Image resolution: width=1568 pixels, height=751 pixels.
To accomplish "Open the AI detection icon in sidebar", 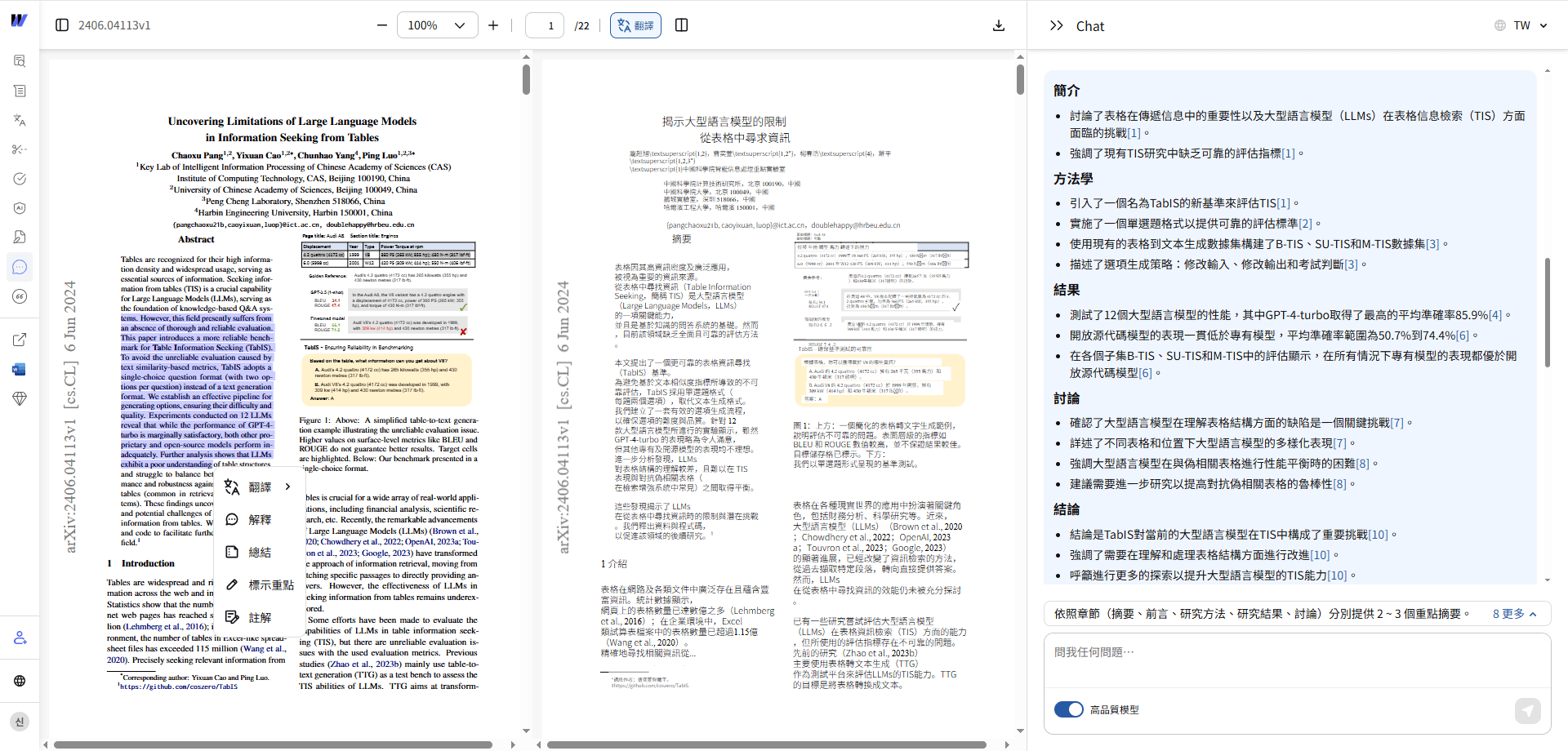I will pos(20,207).
